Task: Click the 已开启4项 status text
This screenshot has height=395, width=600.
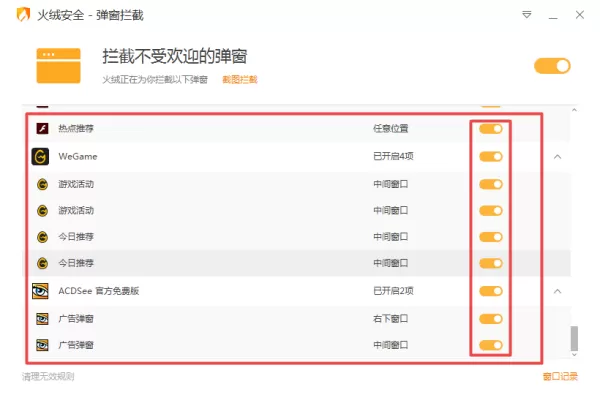Action: (x=393, y=156)
